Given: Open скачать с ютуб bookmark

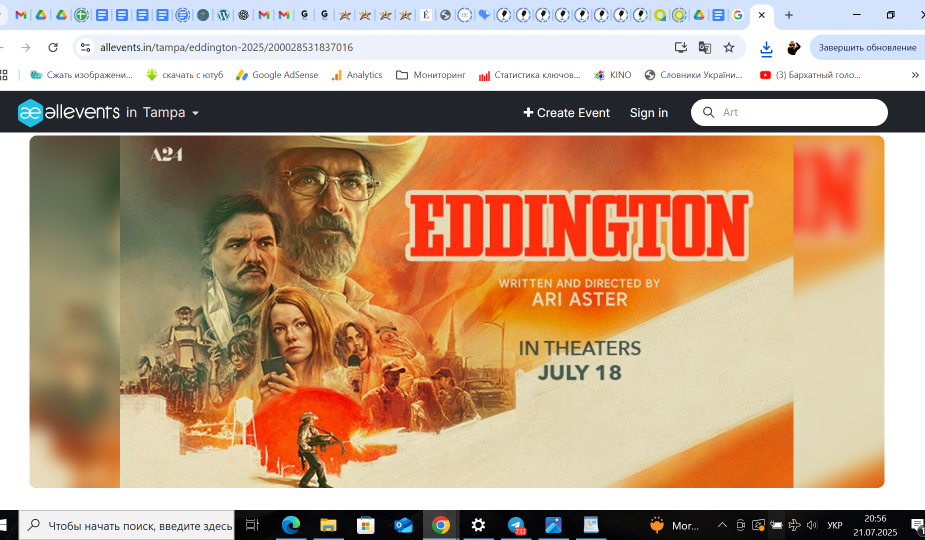Looking at the screenshot, I should 185,75.
